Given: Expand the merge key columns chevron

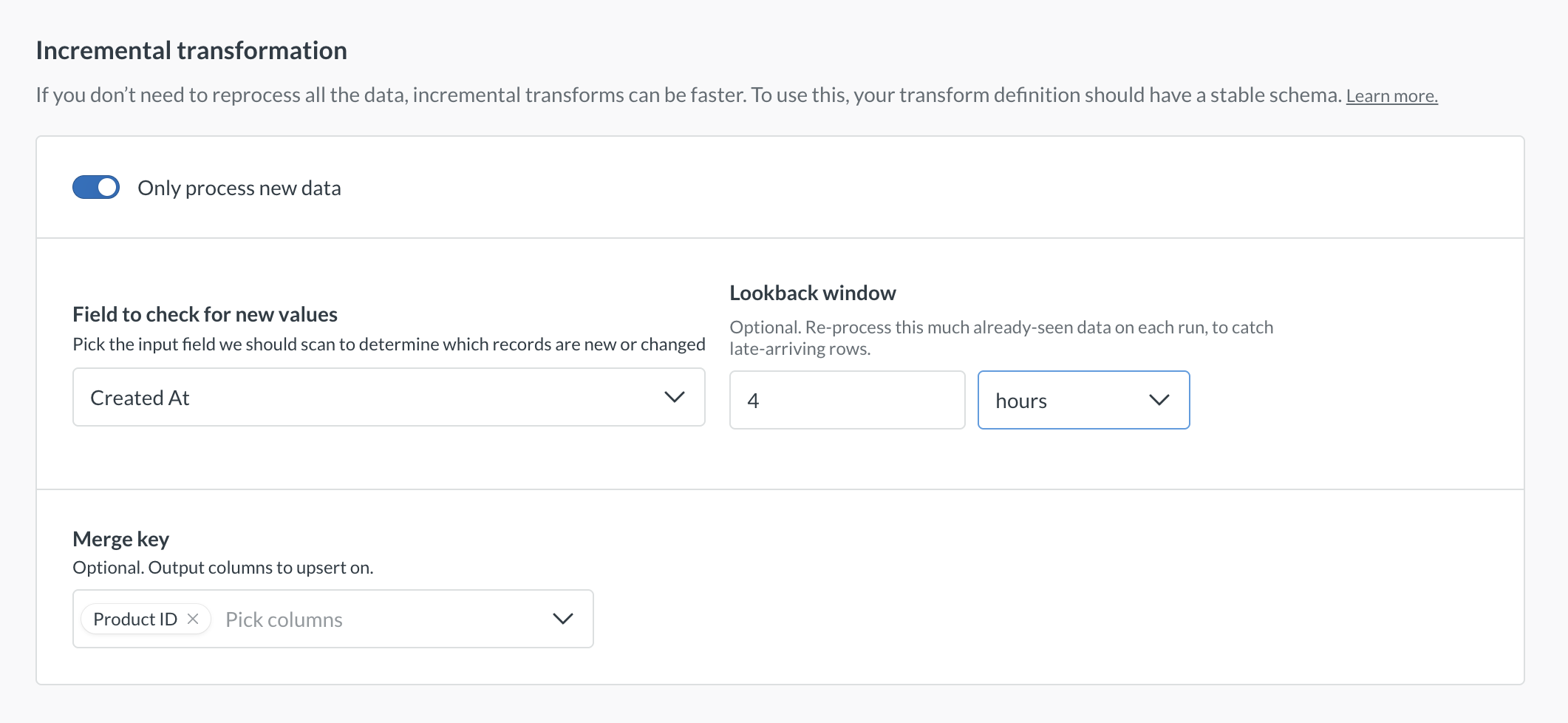Looking at the screenshot, I should point(563,619).
